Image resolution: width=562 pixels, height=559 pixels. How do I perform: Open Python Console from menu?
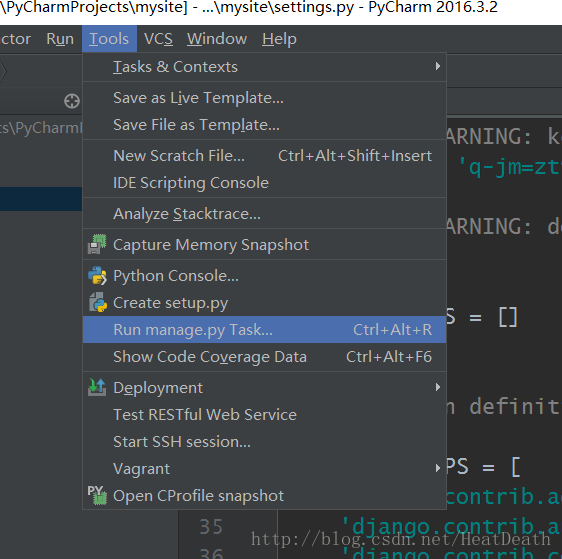point(264,276)
